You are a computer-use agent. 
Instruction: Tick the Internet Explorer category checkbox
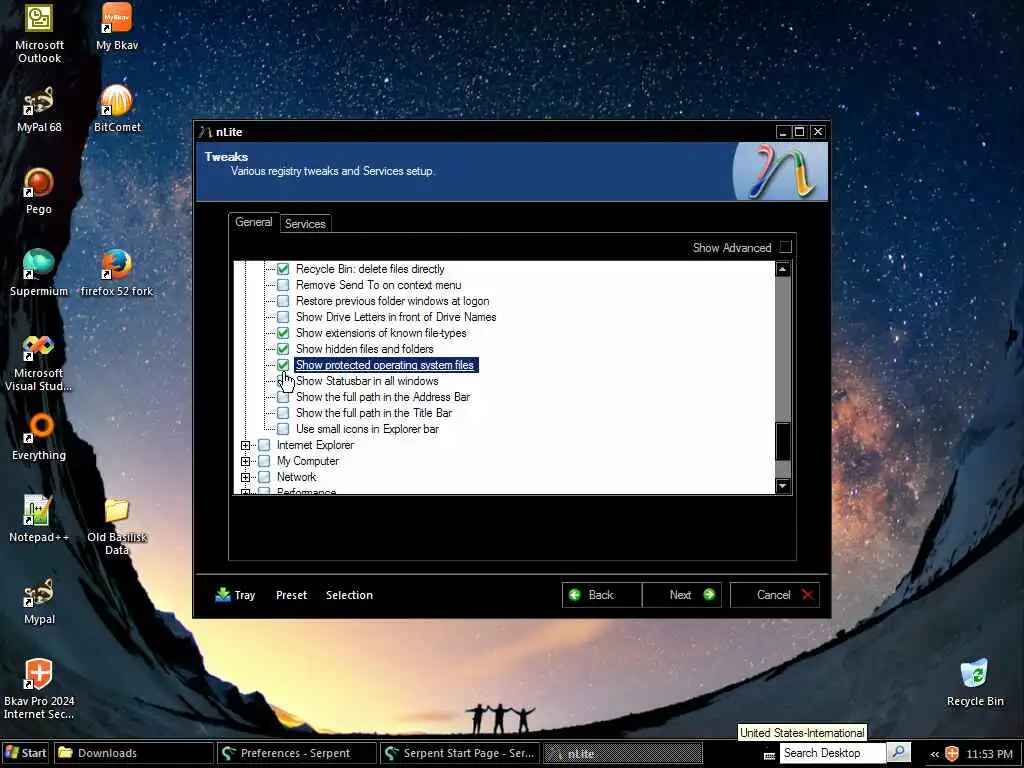[264, 445]
